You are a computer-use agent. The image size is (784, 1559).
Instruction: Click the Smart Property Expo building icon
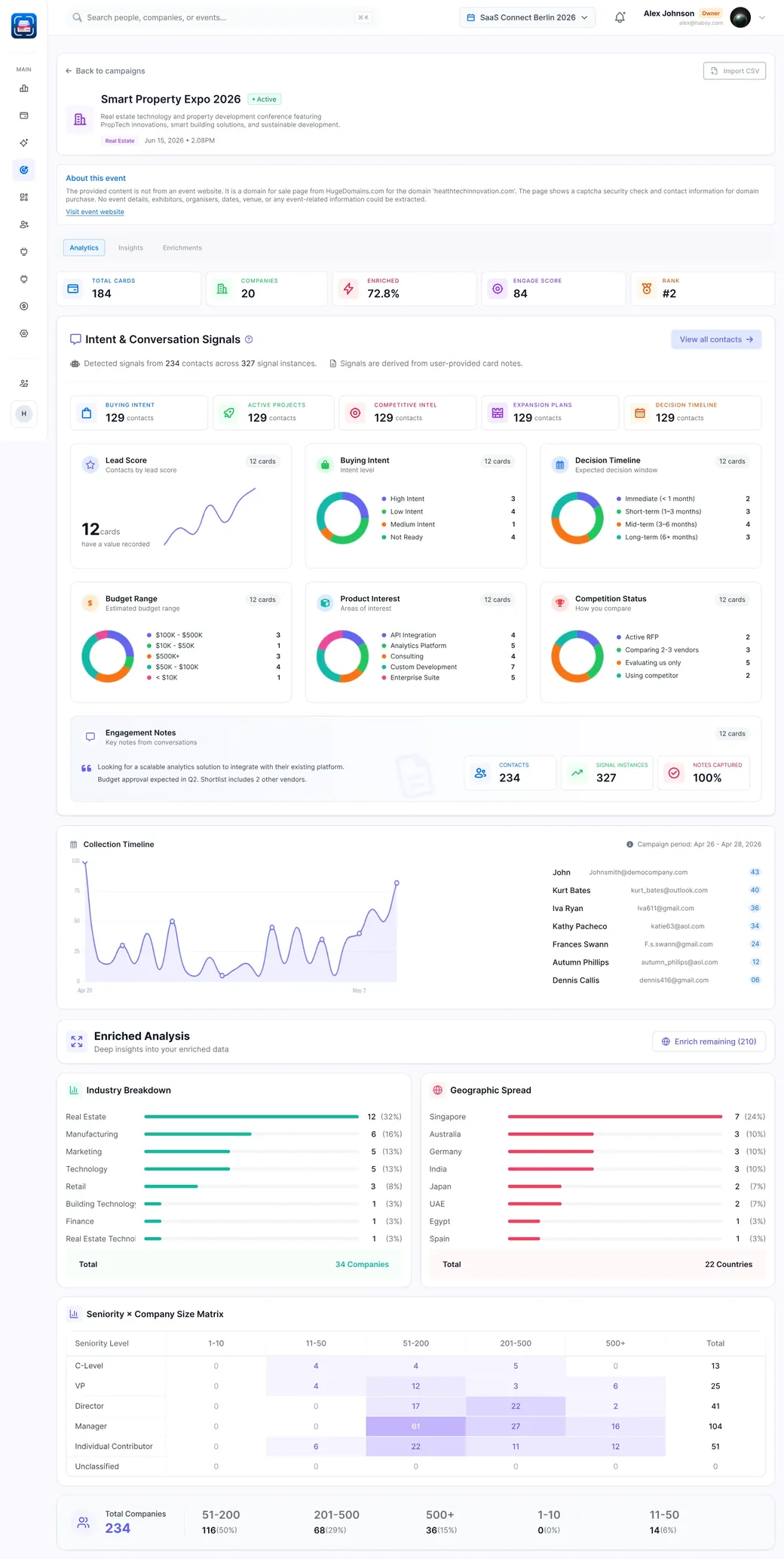click(80, 119)
